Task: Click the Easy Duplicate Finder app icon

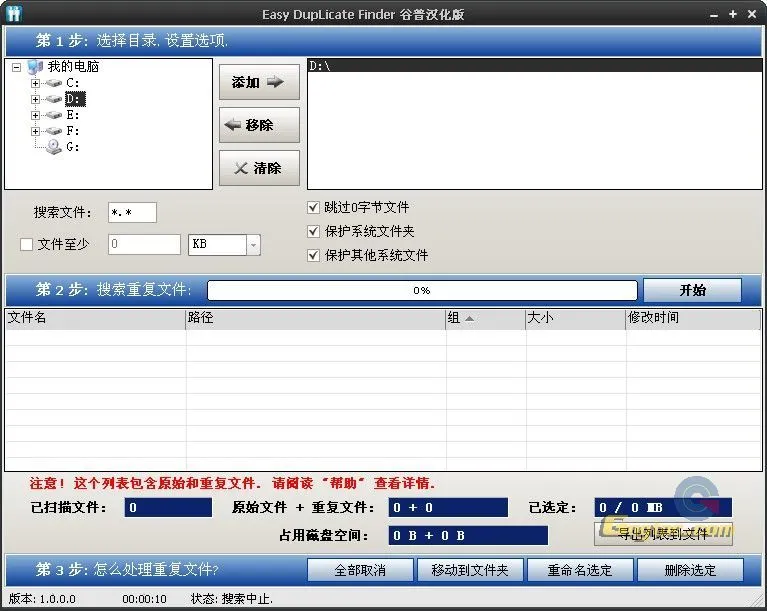Action: click(14, 14)
